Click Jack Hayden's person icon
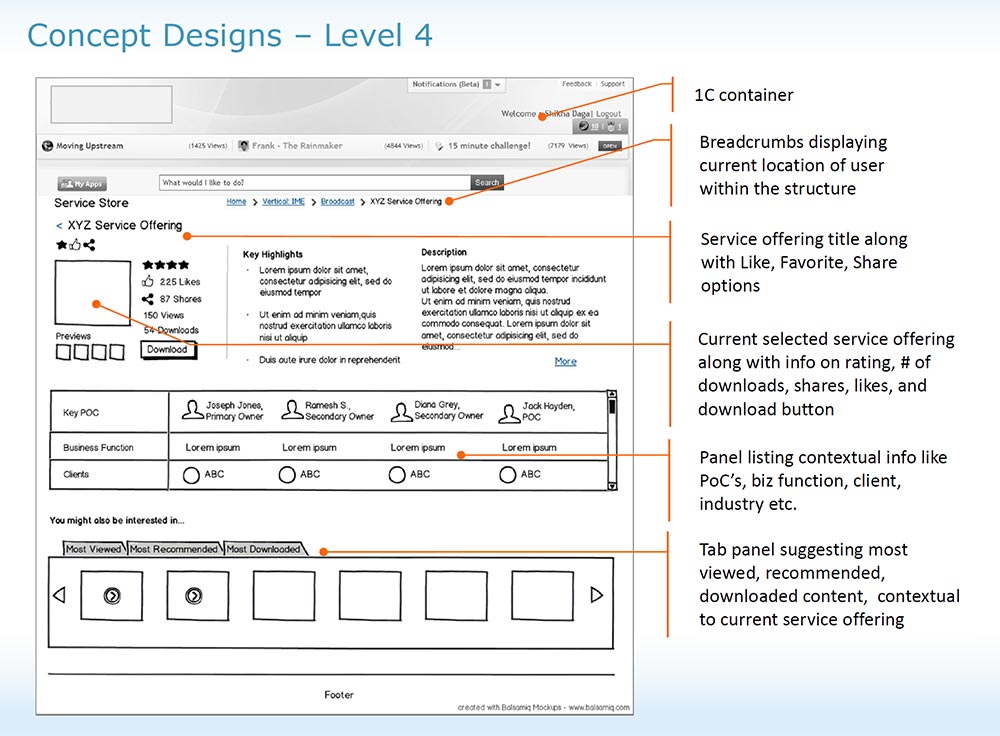 click(x=510, y=413)
